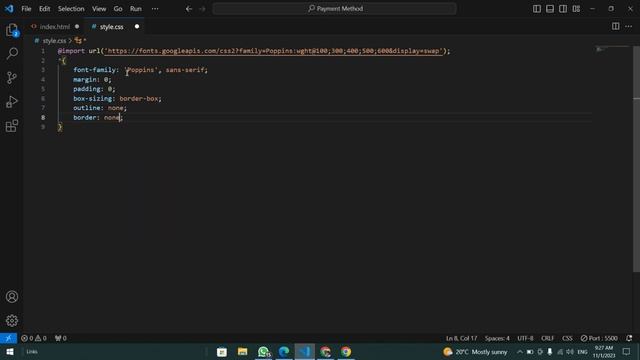Open the Google Fonts import URL link

[273, 51]
